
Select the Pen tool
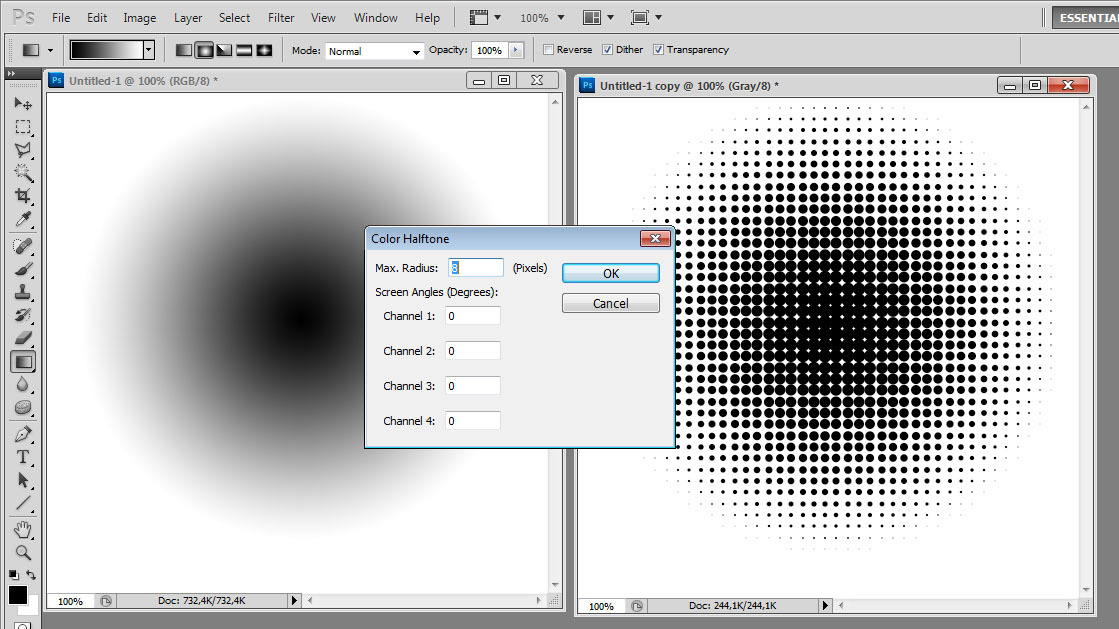point(23,434)
